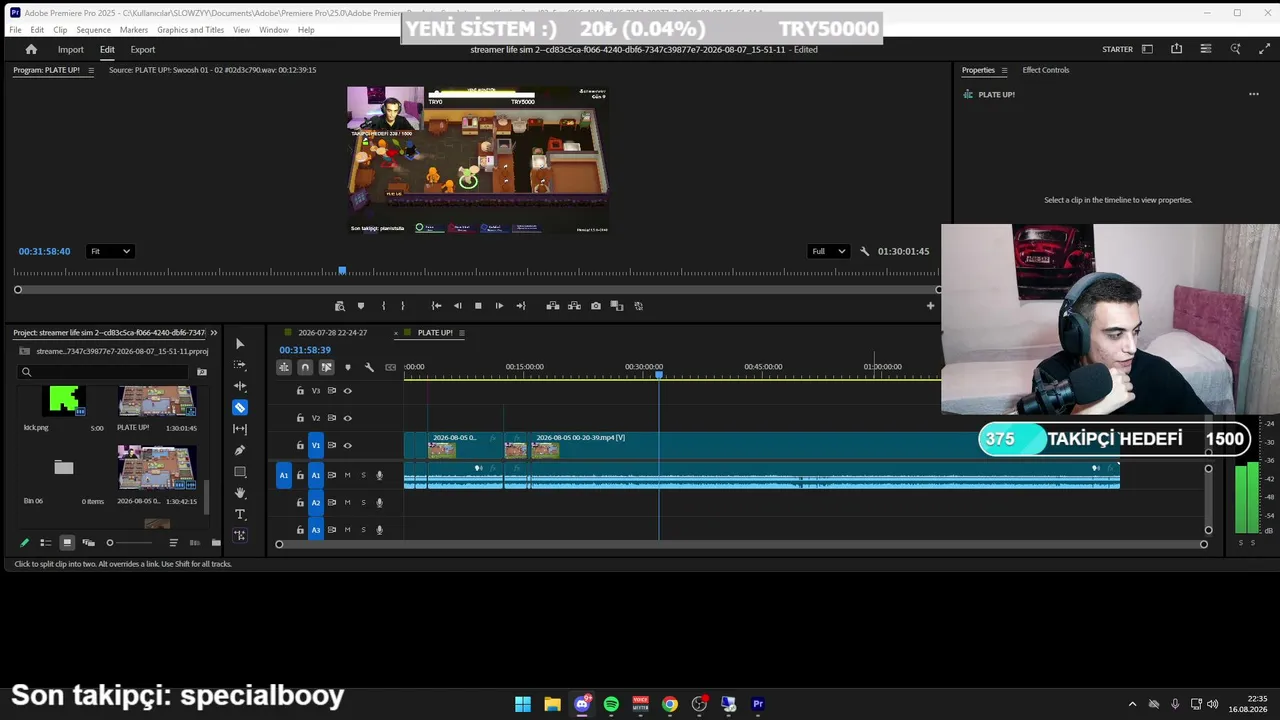Open the Properties panel menu
The width and height of the screenshot is (1280, 720).
click(1004, 70)
